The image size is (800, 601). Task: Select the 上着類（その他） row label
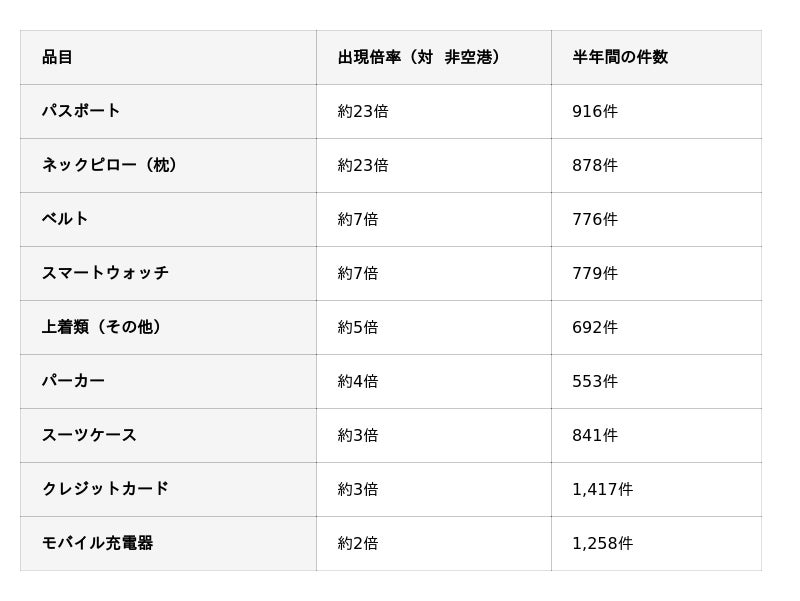pos(103,327)
